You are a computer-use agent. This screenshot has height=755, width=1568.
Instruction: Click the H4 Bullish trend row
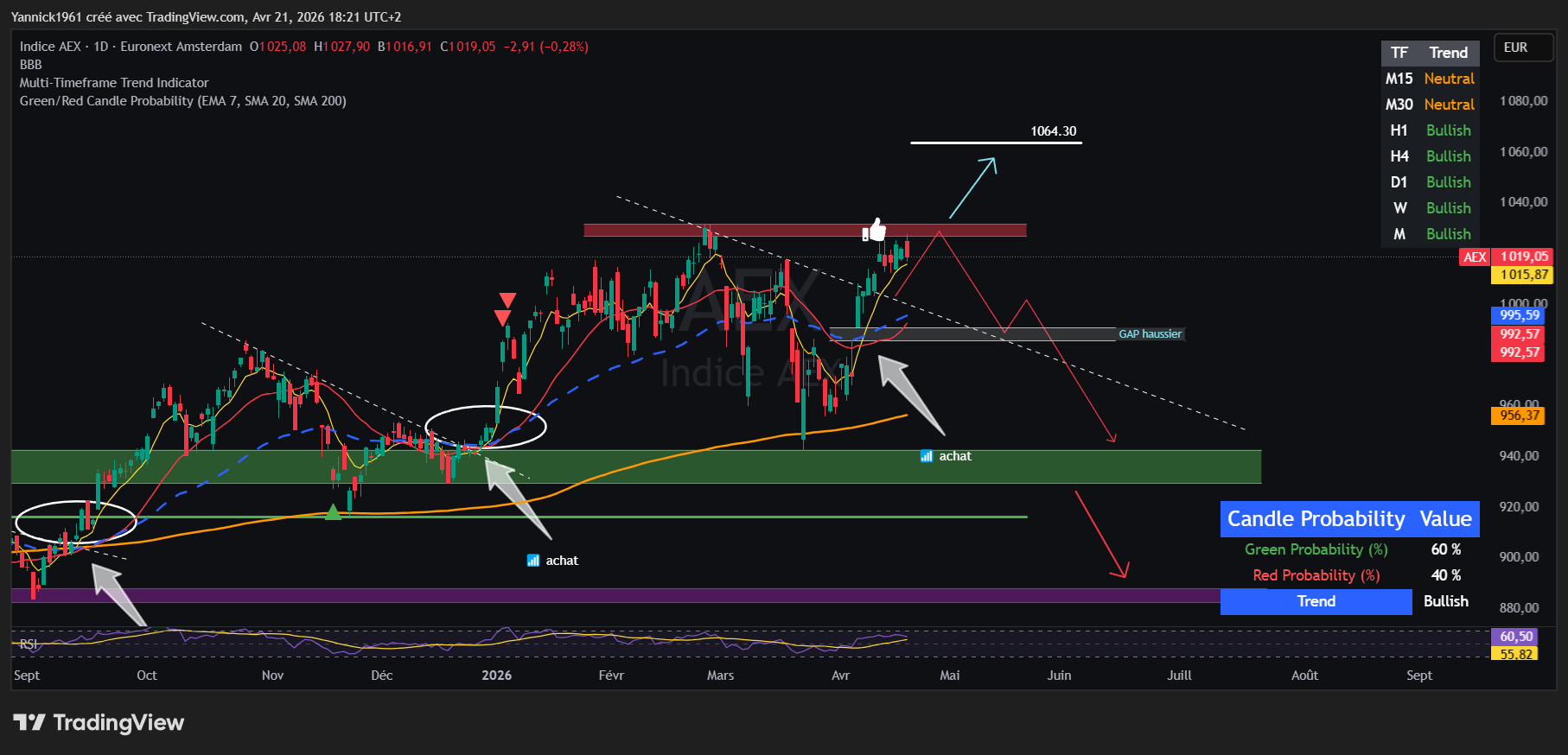coord(1430,156)
